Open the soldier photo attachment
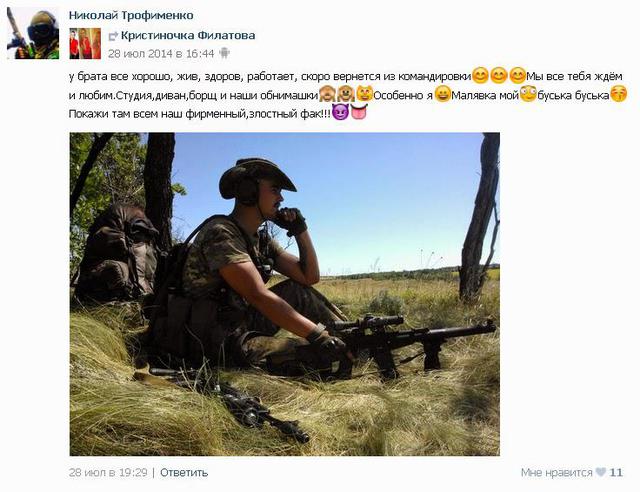This screenshot has height=492, width=640. click(284, 294)
